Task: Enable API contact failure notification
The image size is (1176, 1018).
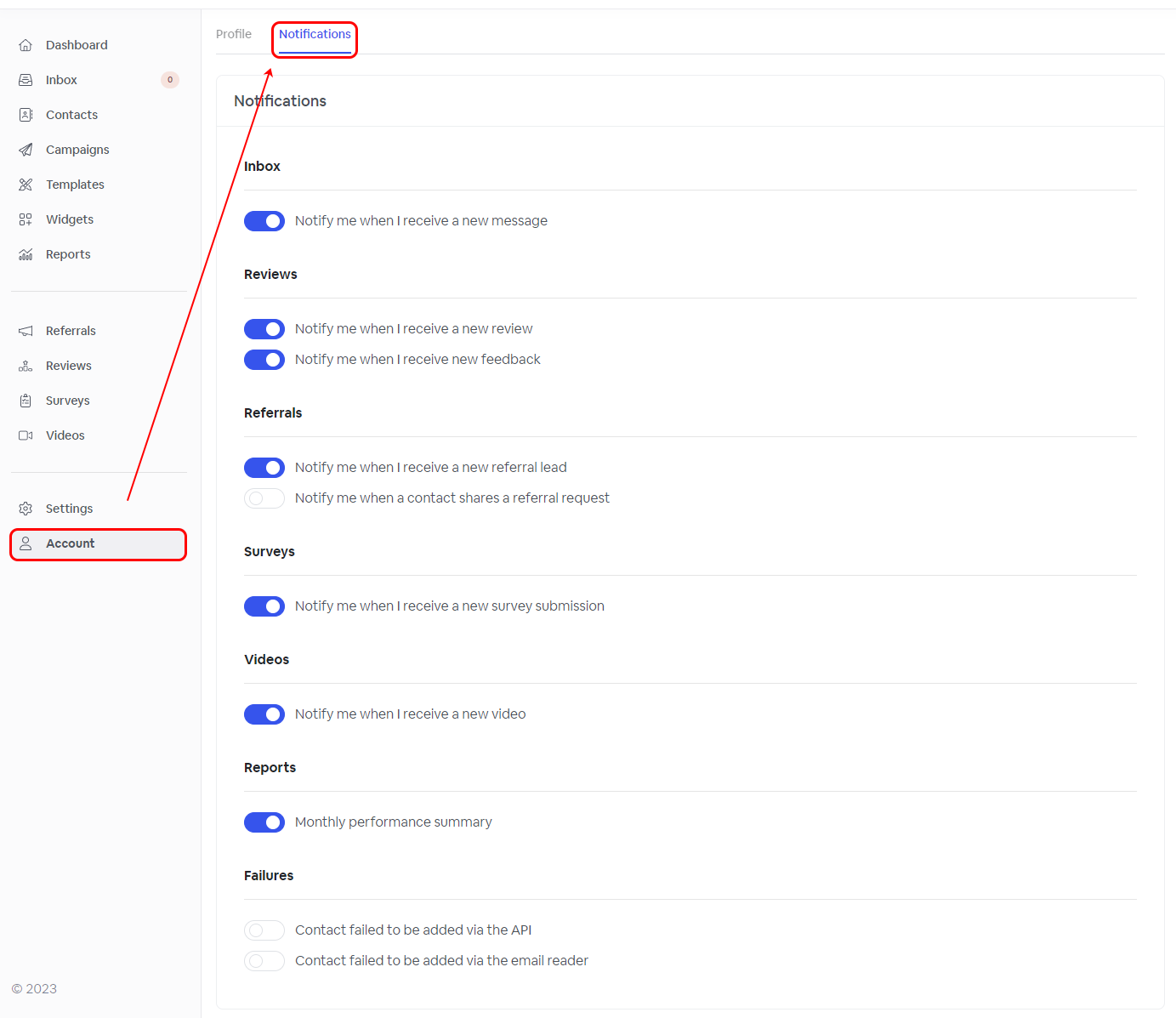Action: tap(264, 930)
